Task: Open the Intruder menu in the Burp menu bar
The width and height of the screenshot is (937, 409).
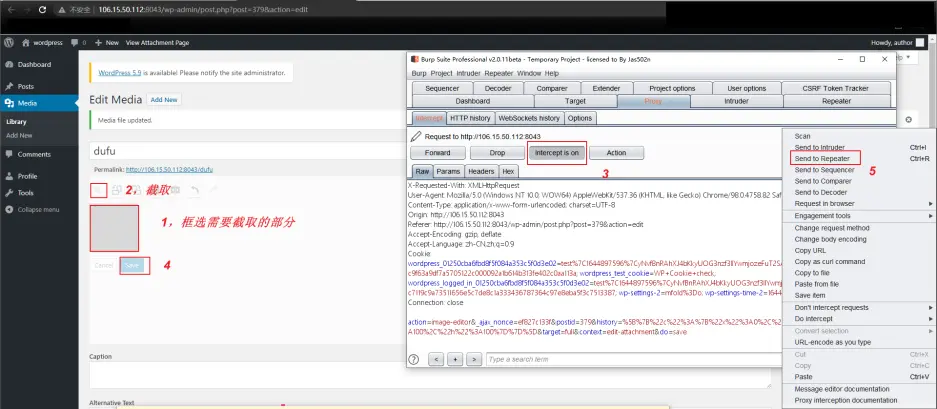Action: pos(468,74)
